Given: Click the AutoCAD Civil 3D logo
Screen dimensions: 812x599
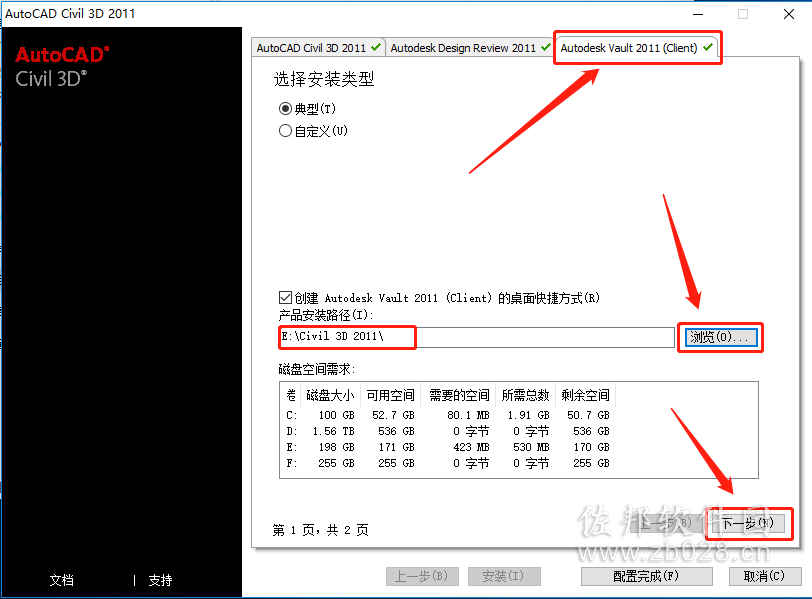Looking at the screenshot, I should [x=62, y=67].
